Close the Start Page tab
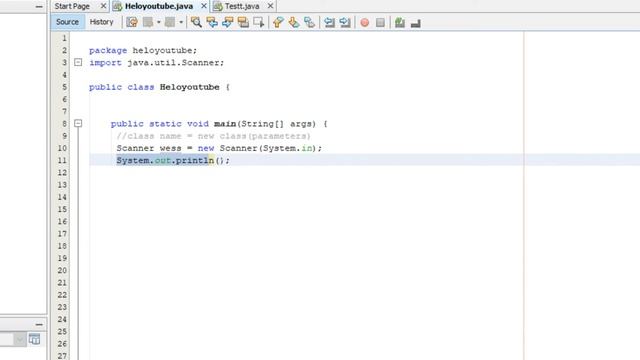640x360 pixels. [x=103, y=6]
